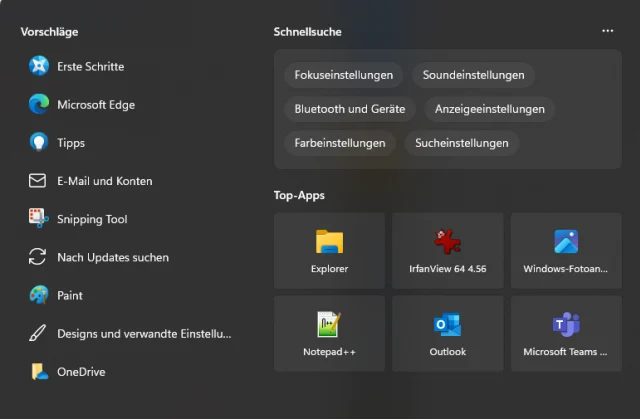Image resolution: width=640 pixels, height=419 pixels.
Task: Launch the Microsoft Edge icon
Action: point(39,104)
